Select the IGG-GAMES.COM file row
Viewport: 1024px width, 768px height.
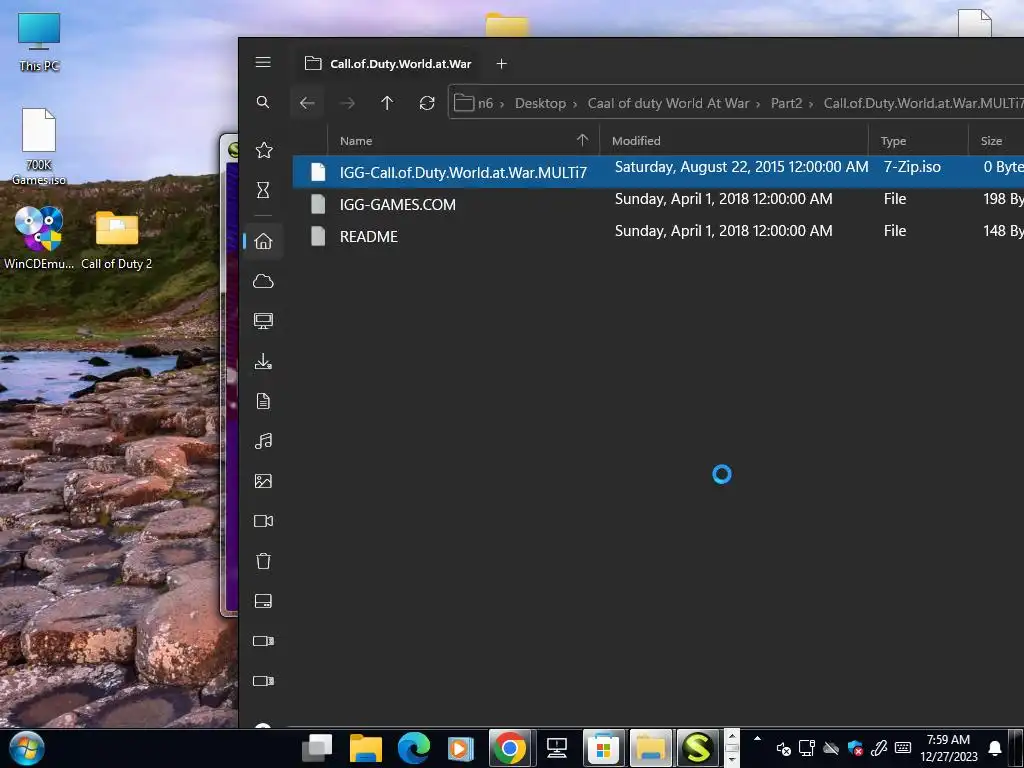658,204
